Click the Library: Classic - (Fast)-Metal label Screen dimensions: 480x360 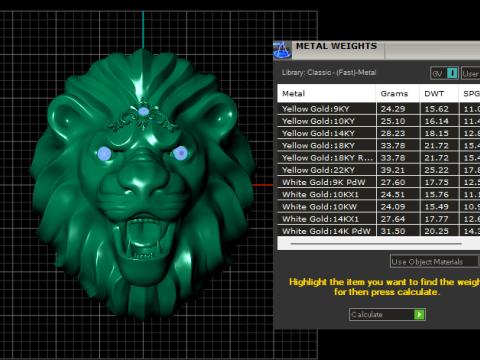(x=329, y=72)
